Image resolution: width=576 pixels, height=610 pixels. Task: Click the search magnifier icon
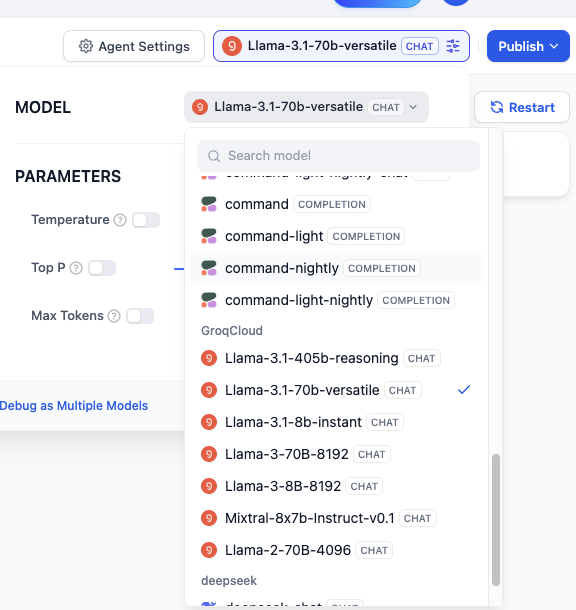[214, 156]
